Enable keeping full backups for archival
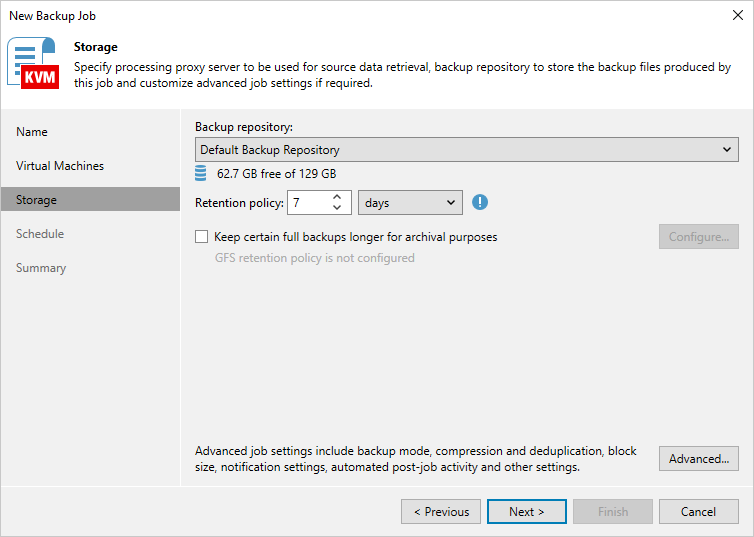 [x=202, y=237]
